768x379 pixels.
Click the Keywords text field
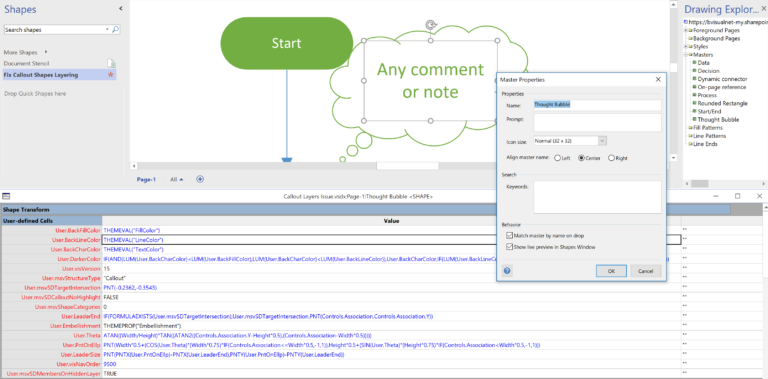tap(597, 197)
